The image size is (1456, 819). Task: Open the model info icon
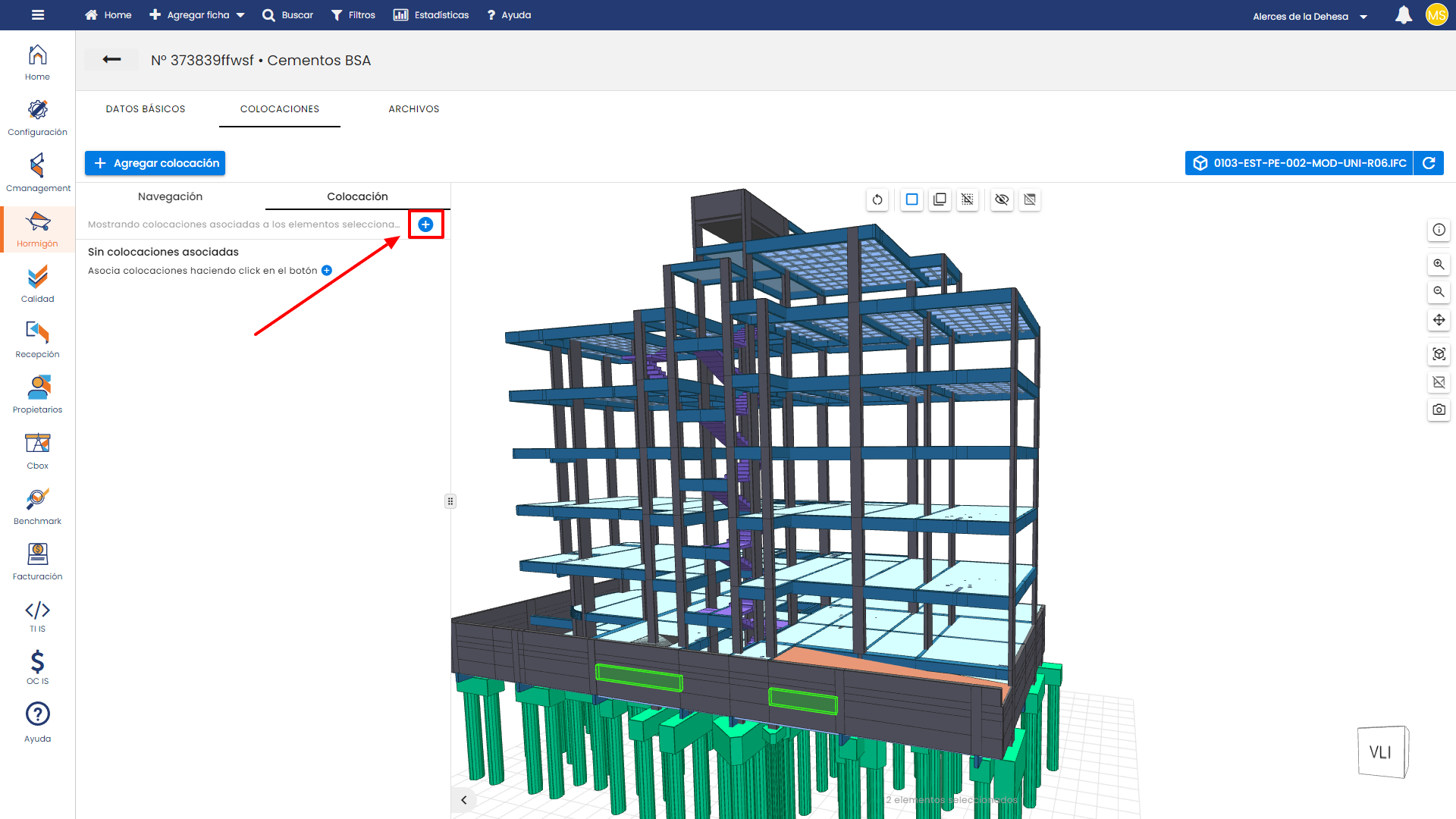click(x=1439, y=230)
